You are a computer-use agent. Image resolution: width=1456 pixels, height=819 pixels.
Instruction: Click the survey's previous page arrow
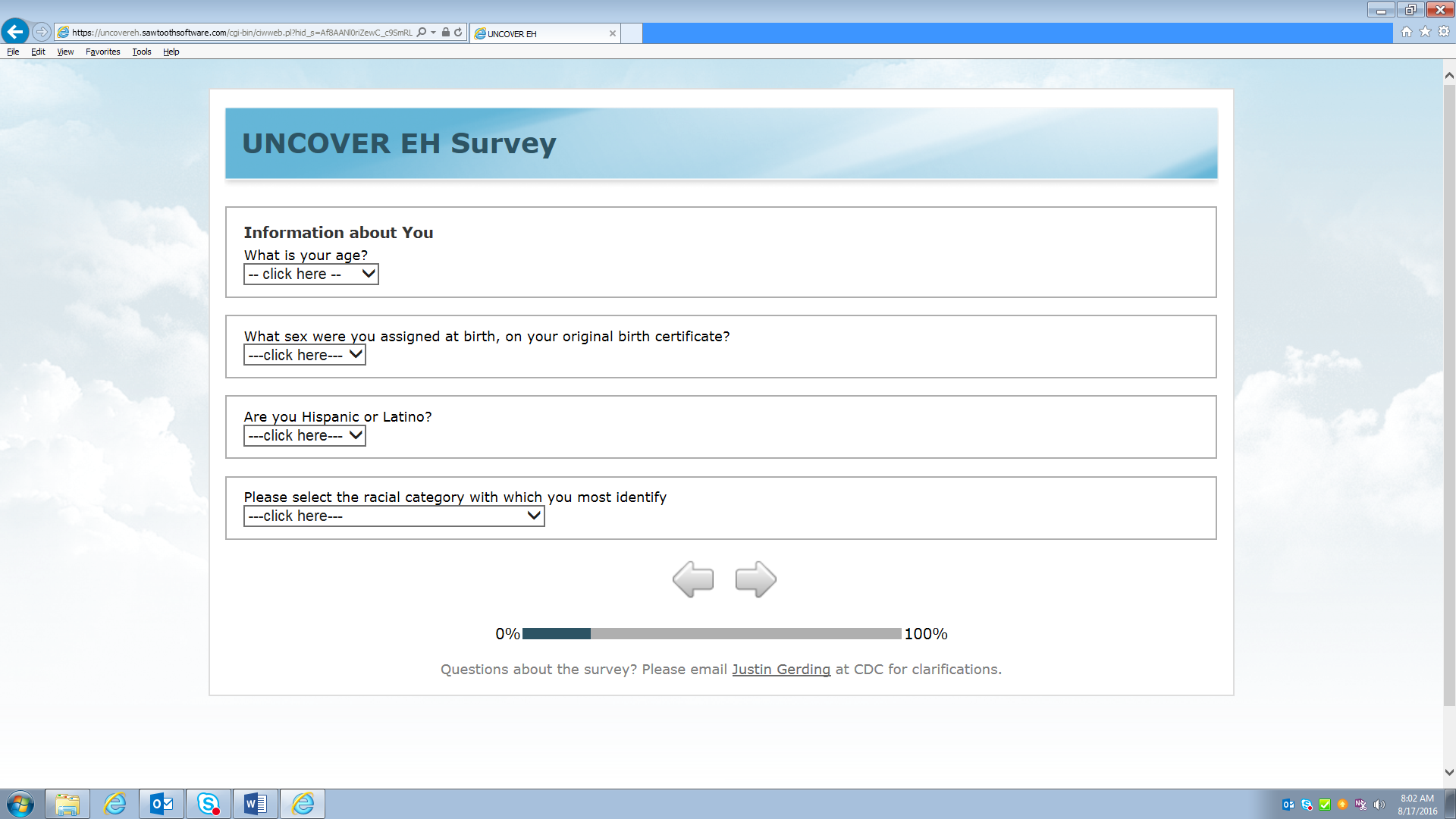(692, 579)
